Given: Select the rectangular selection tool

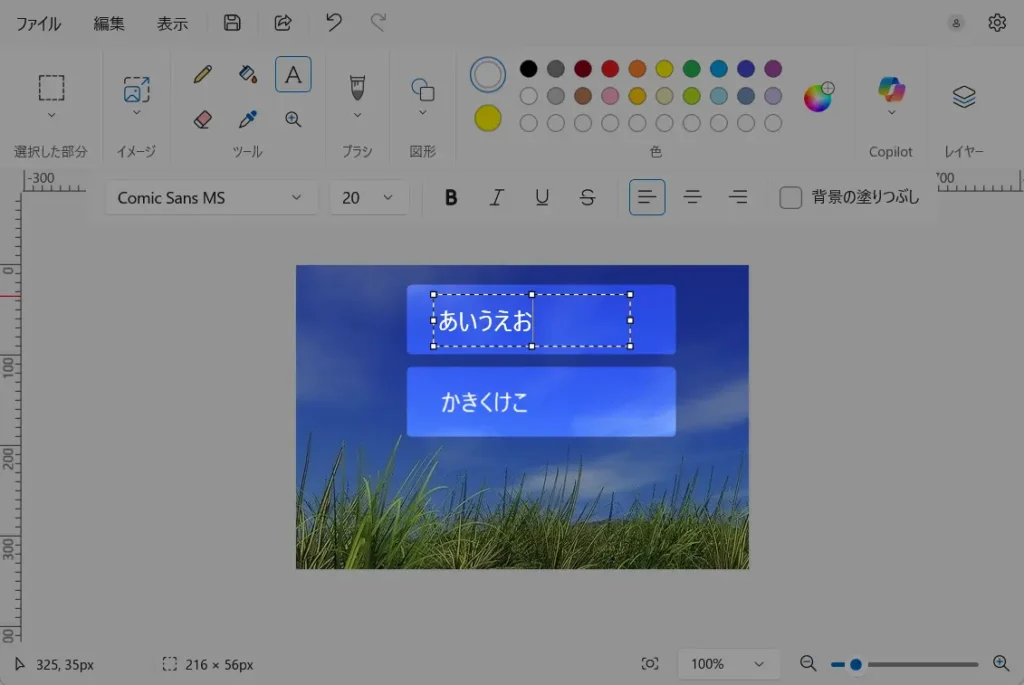Looking at the screenshot, I should click(x=51, y=88).
